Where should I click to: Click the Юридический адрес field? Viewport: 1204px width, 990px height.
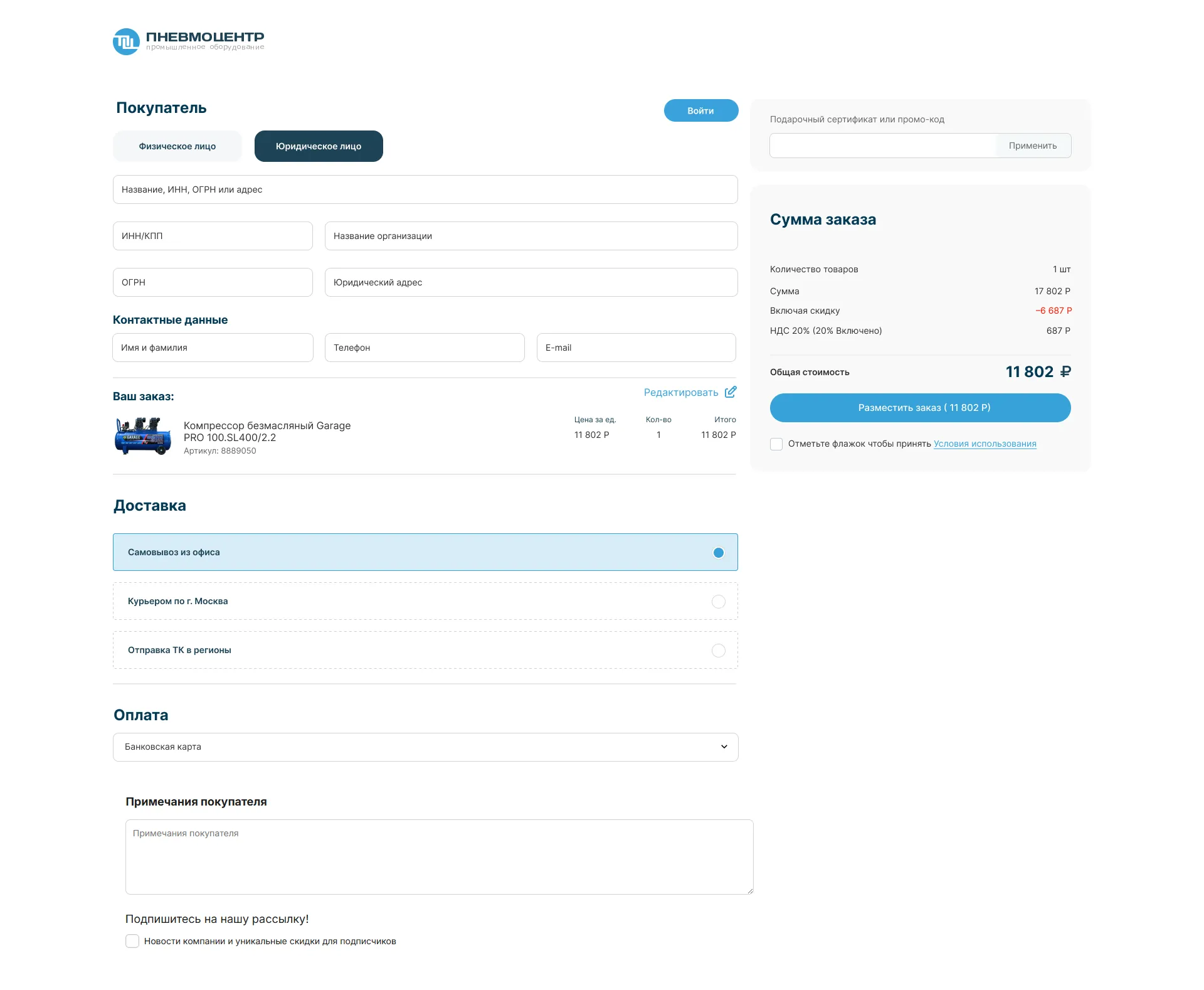[x=531, y=282]
